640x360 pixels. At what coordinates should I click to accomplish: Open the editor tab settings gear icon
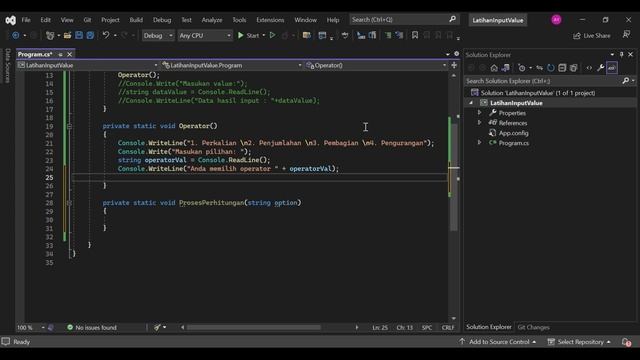[456, 54]
